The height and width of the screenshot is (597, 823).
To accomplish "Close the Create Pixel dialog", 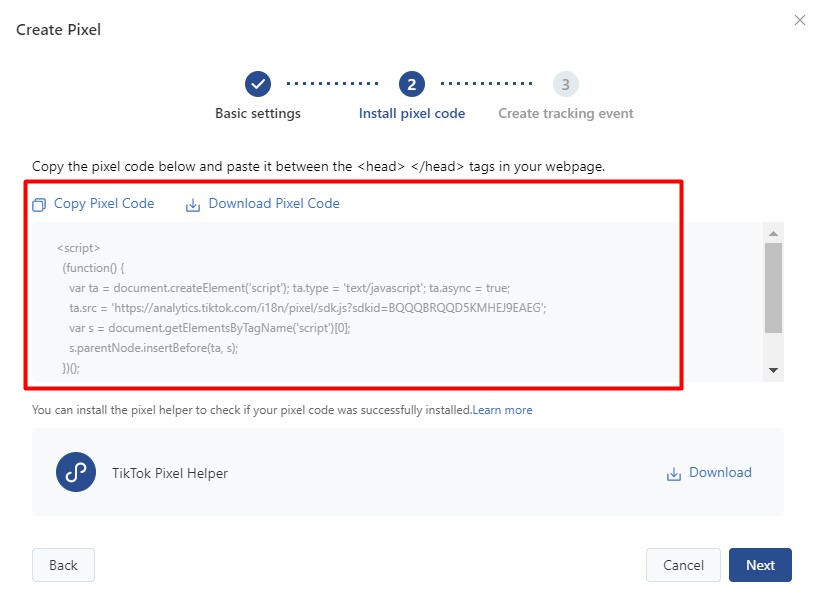I will (799, 20).
